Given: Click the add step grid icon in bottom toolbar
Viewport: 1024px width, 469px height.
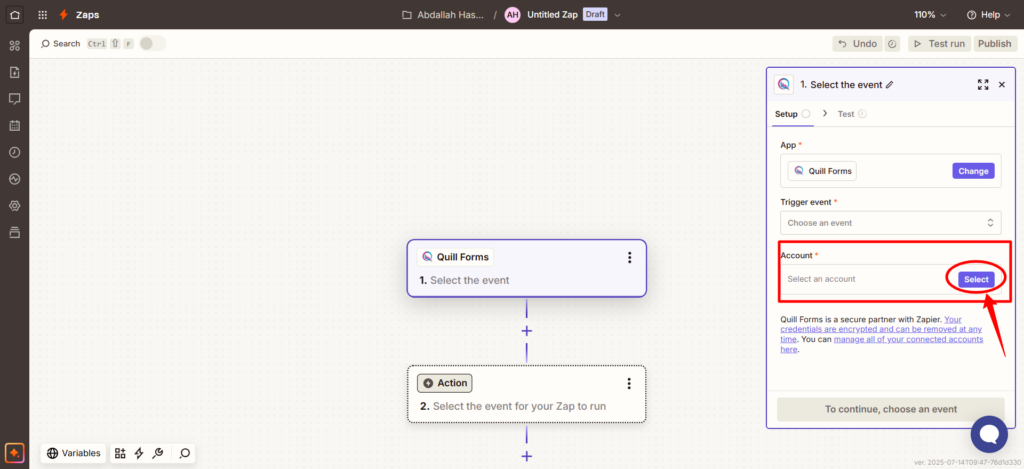Looking at the screenshot, I should (120, 453).
